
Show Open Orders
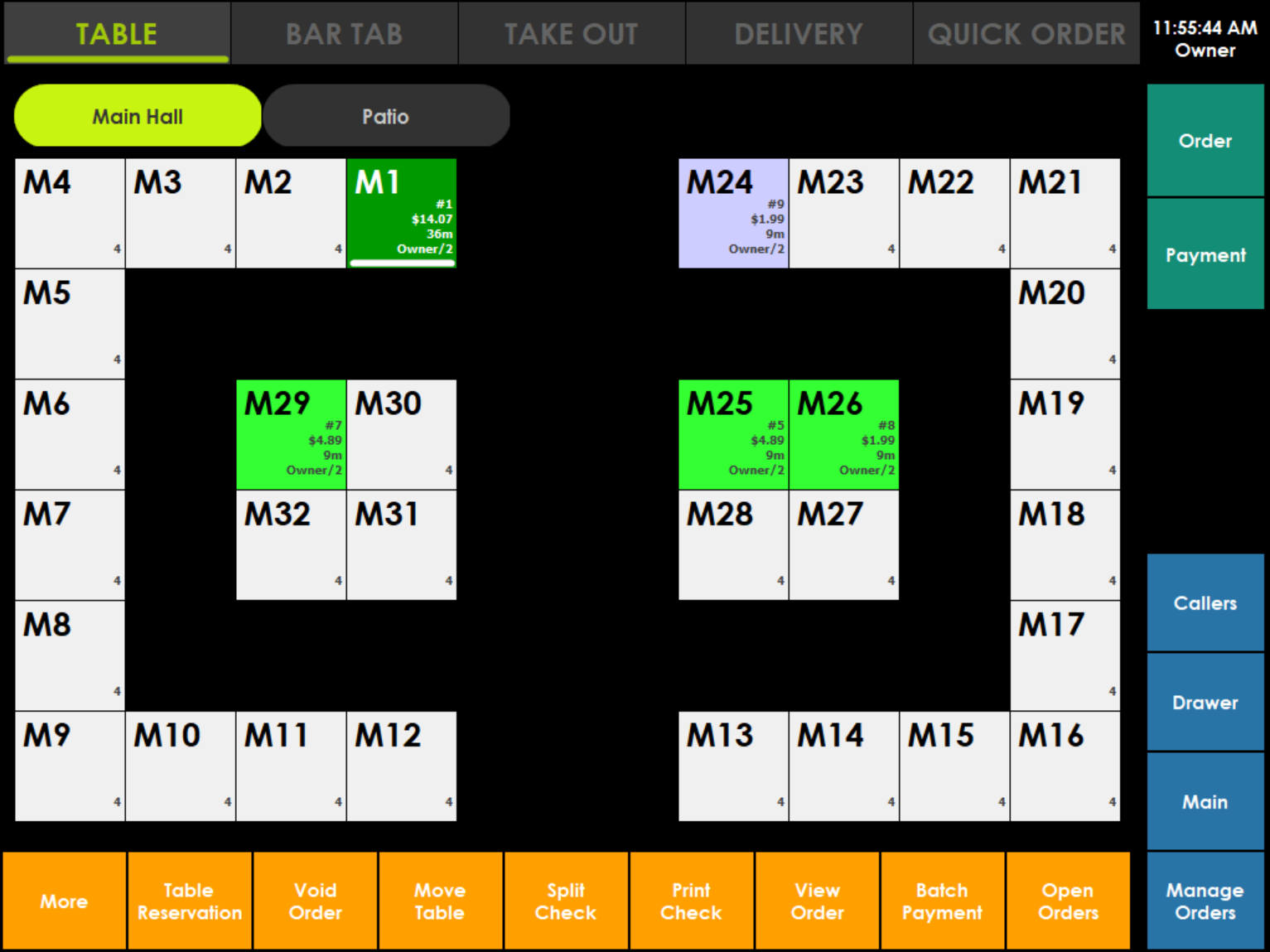(x=1069, y=901)
